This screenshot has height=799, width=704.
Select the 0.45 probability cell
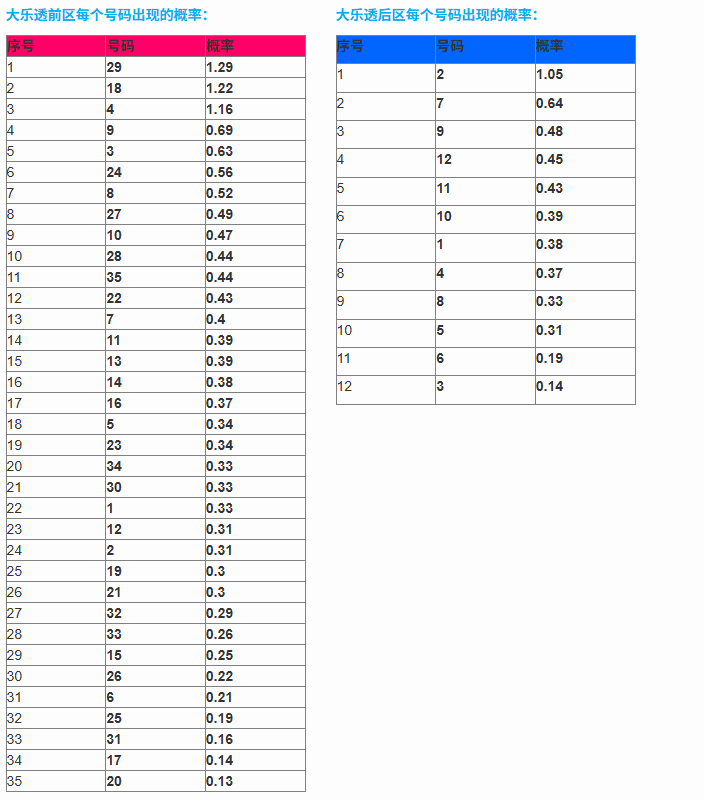[550, 159]
